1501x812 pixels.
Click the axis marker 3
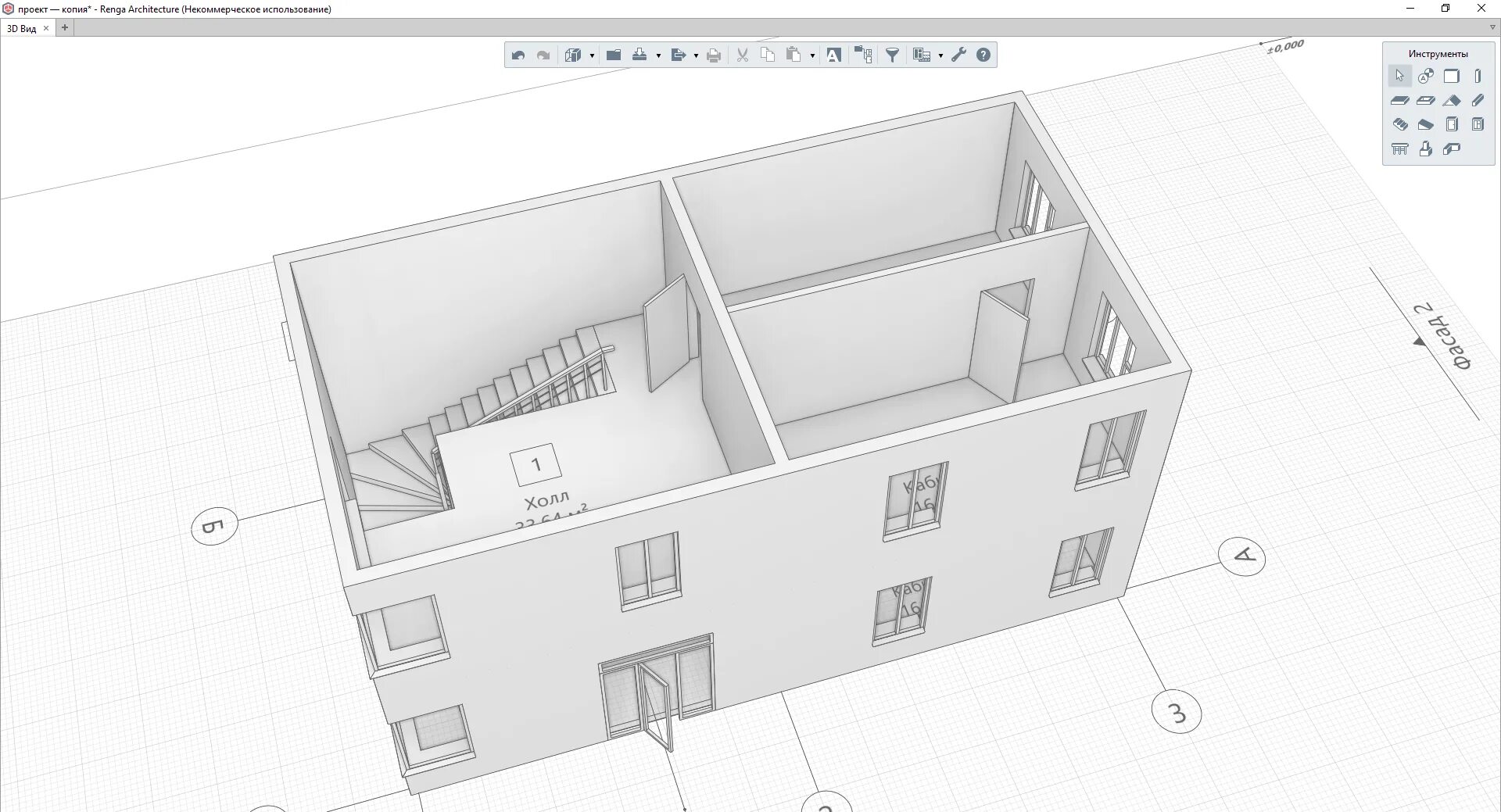click(x=1177, y=711)
